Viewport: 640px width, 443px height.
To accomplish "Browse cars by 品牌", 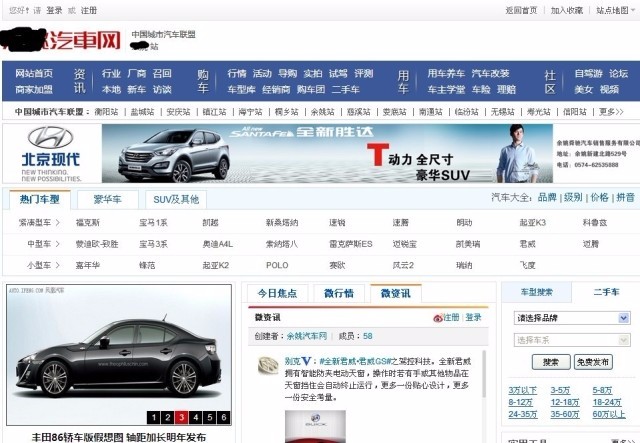I will tap(547, 197).
